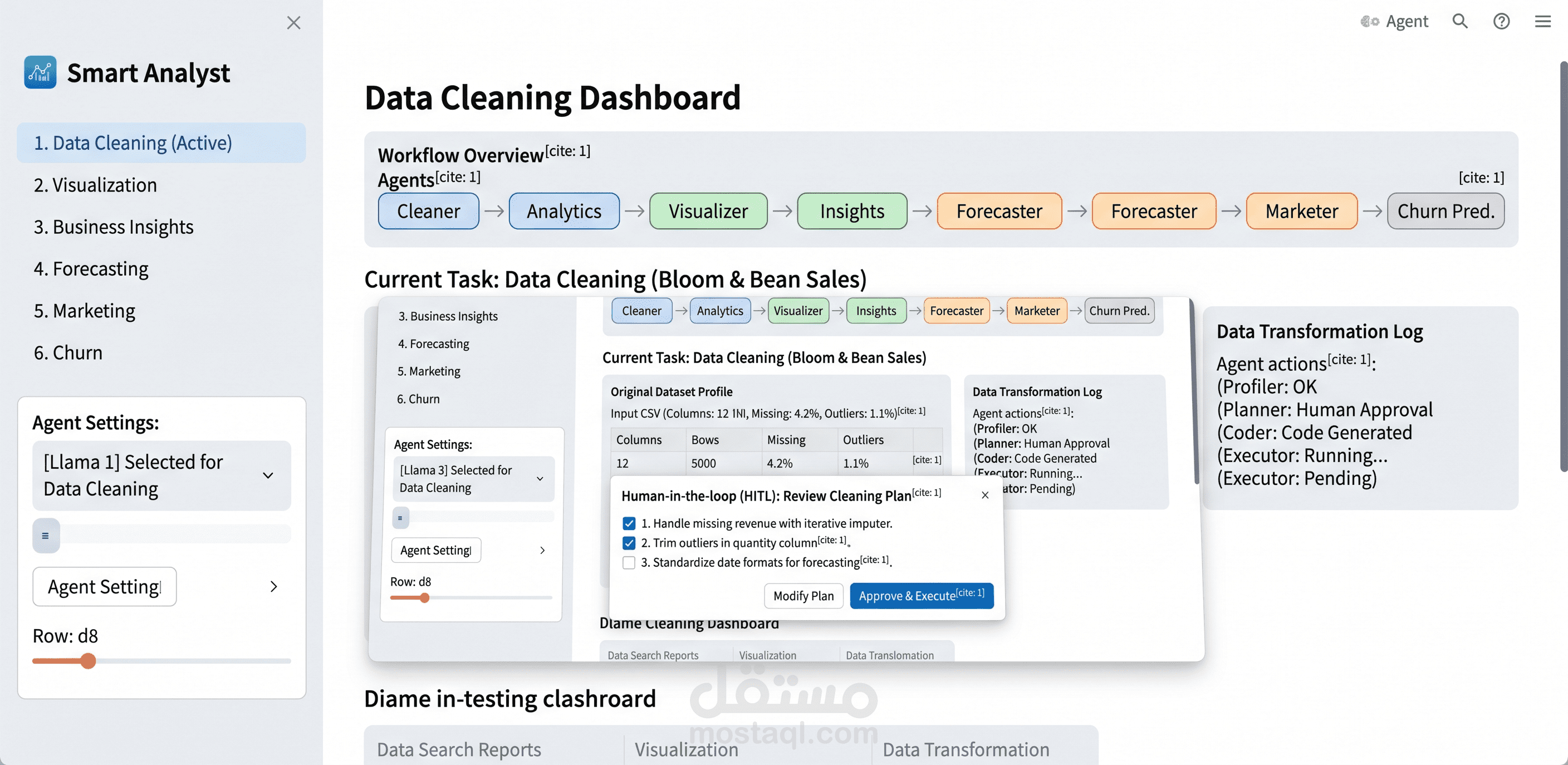The width and height of the screenshot is (1568, 765).
Task: Click the second Forecaster agent in workflow overview
Action: [x=1154, y=211]
